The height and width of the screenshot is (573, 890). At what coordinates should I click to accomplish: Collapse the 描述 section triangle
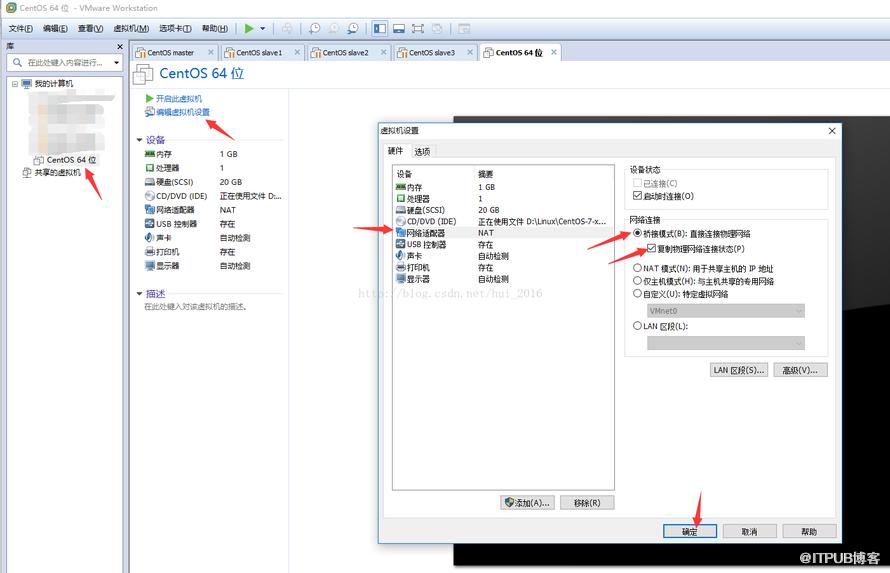pos(139,293)
